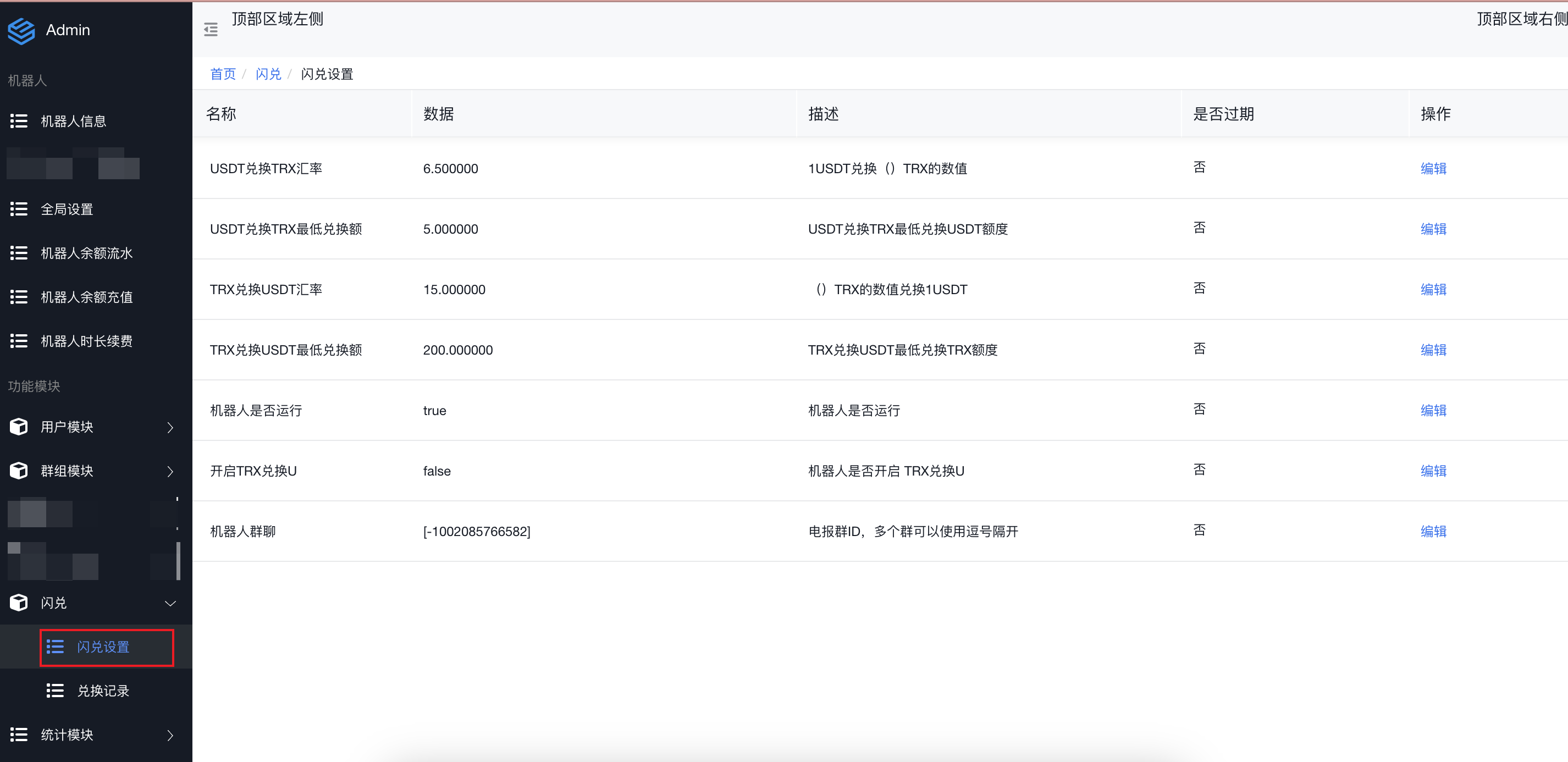Click the 是否过期 column header
The height and width of the screenshot is (762, 1568).
[1223, 114]
